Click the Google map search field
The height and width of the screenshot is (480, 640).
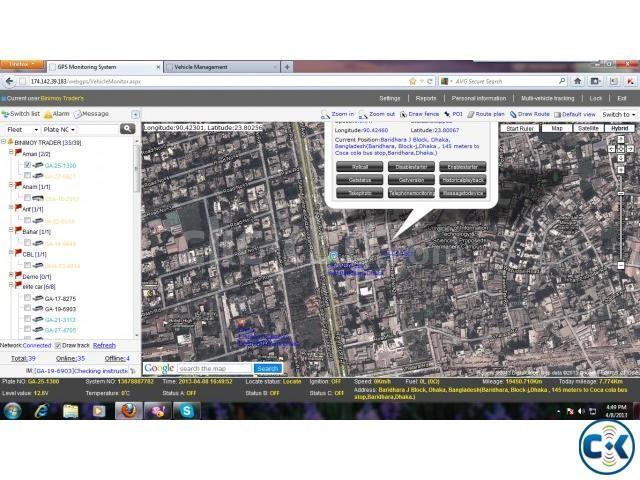(x=214, y=368)
